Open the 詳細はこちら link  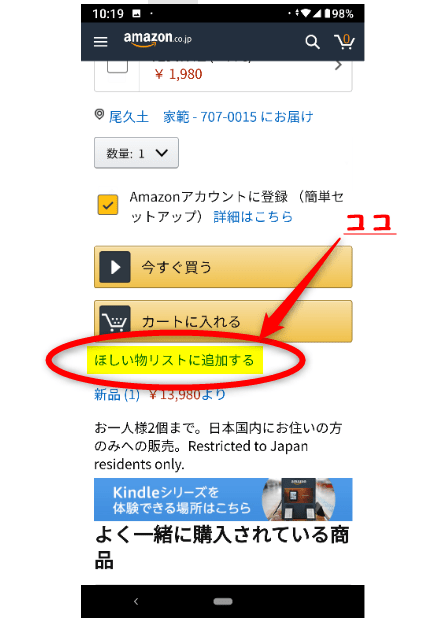click(253, 217)
